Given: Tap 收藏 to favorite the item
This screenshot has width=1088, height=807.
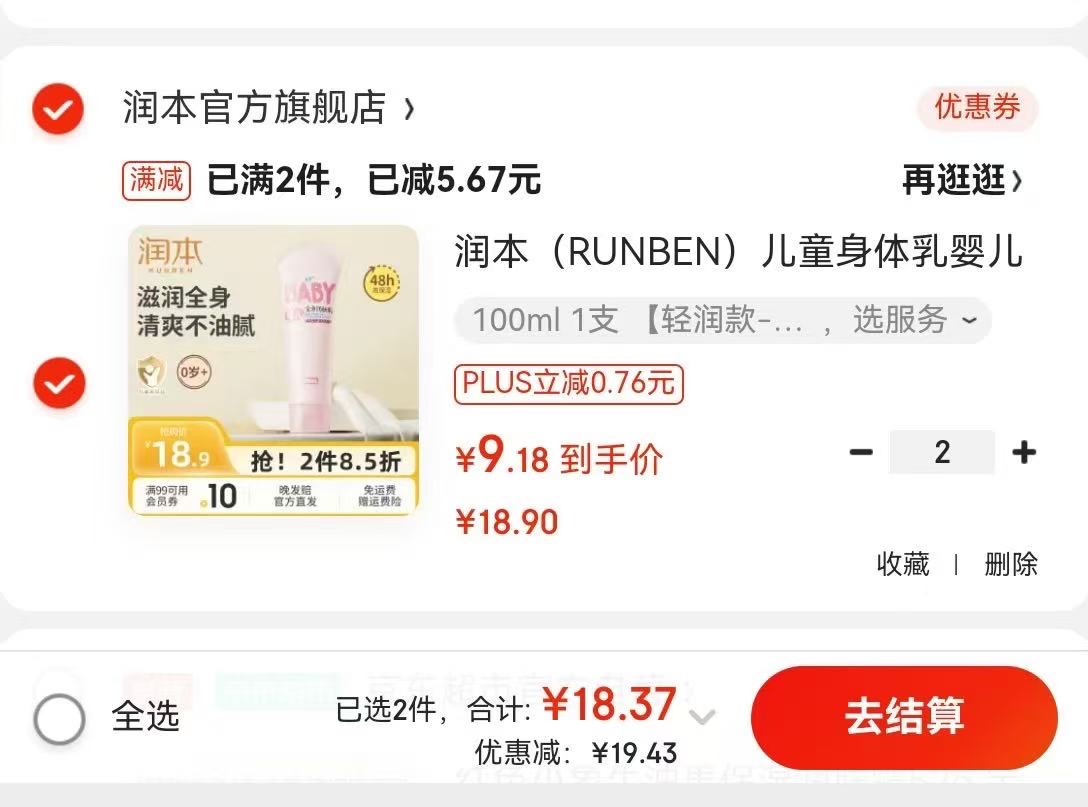Looking at the screenshot, I should [x=903, y=563].
